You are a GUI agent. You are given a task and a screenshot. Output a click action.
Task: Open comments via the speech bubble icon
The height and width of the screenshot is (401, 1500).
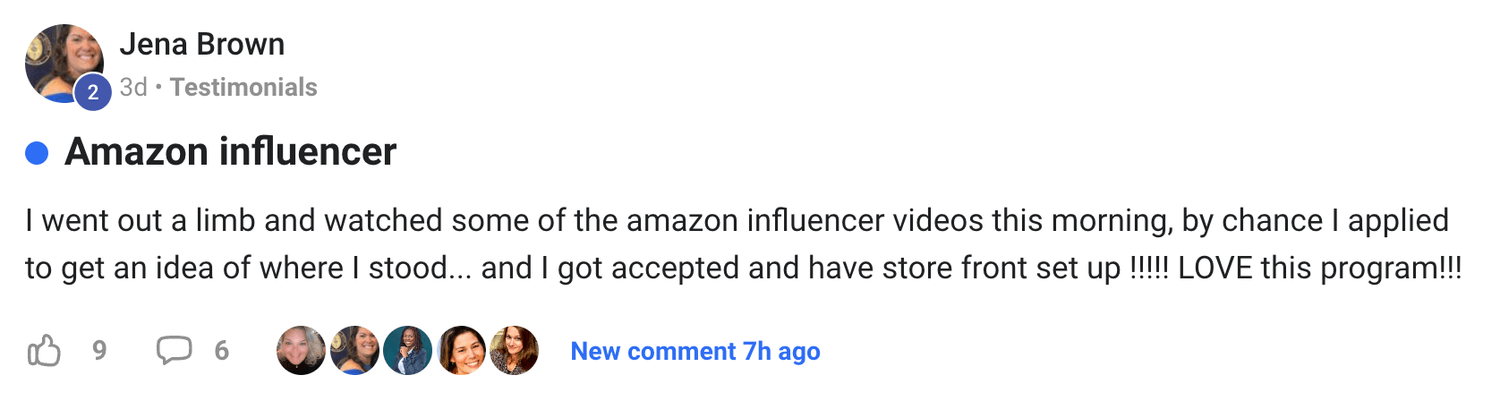[174, 351]
